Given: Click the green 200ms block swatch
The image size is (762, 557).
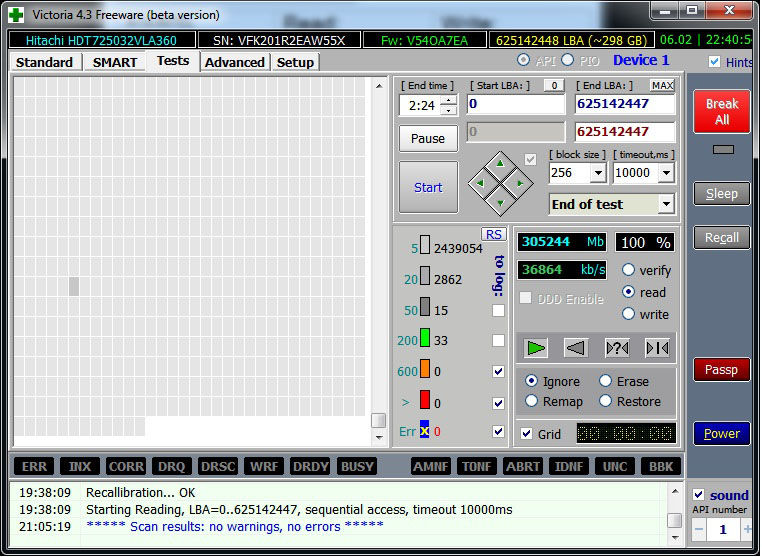Looking at the screenshot, I should tap(425, 338).
